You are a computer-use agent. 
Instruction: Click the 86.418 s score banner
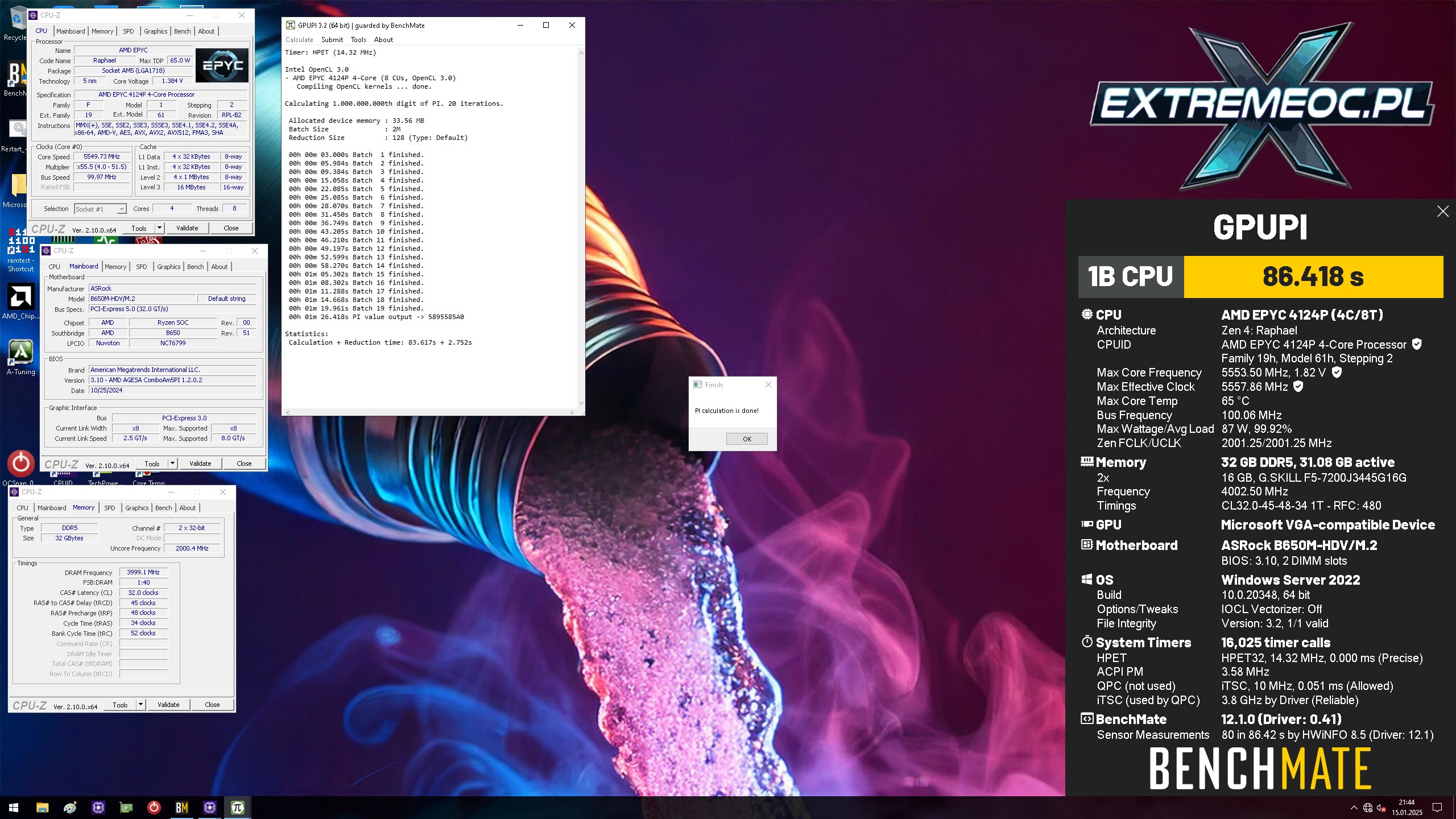click(x=1313, y=277)
